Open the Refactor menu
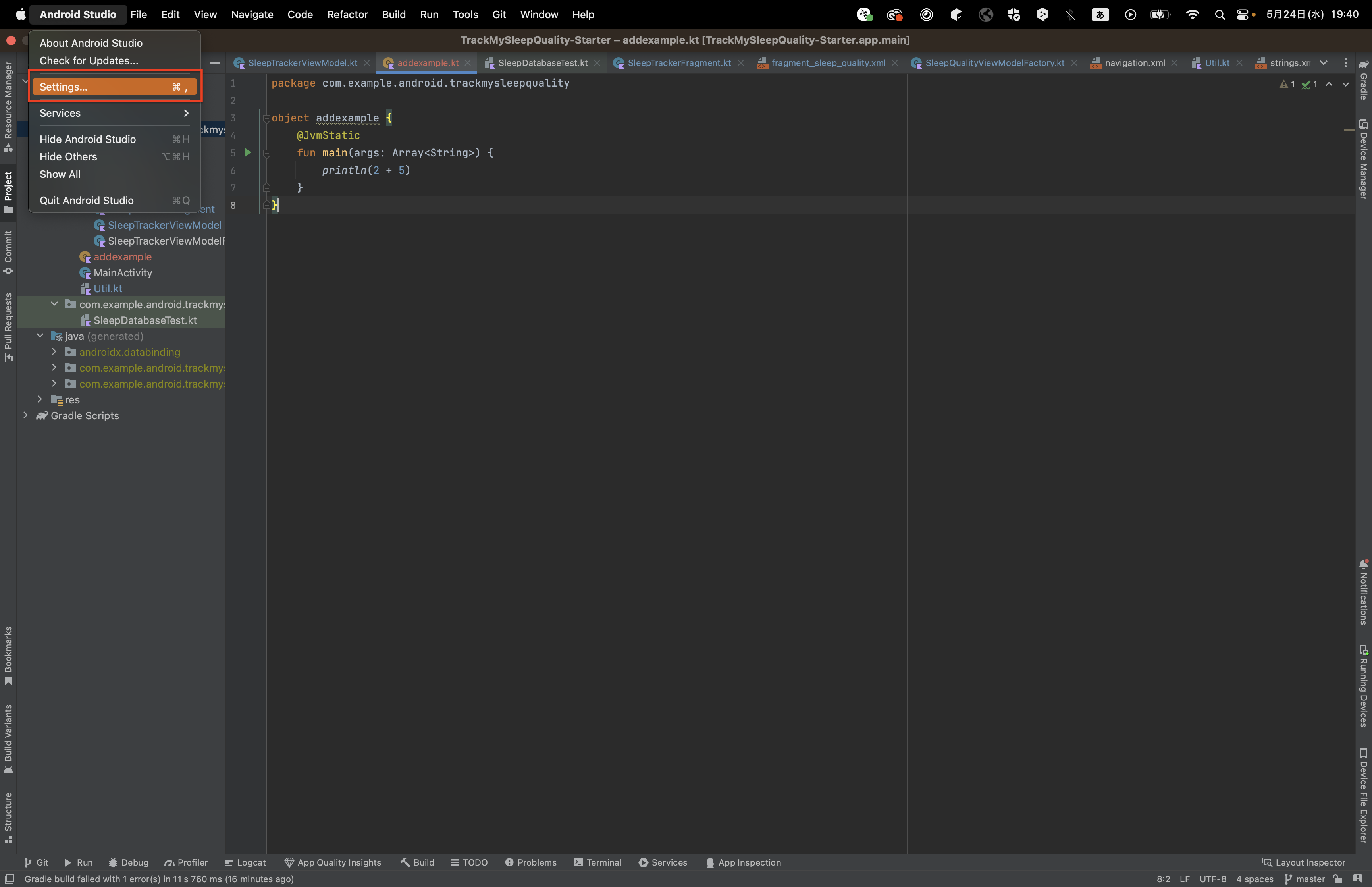This screenshot has height=887, width=1372. pyautogui.click(x=347, y=14)
